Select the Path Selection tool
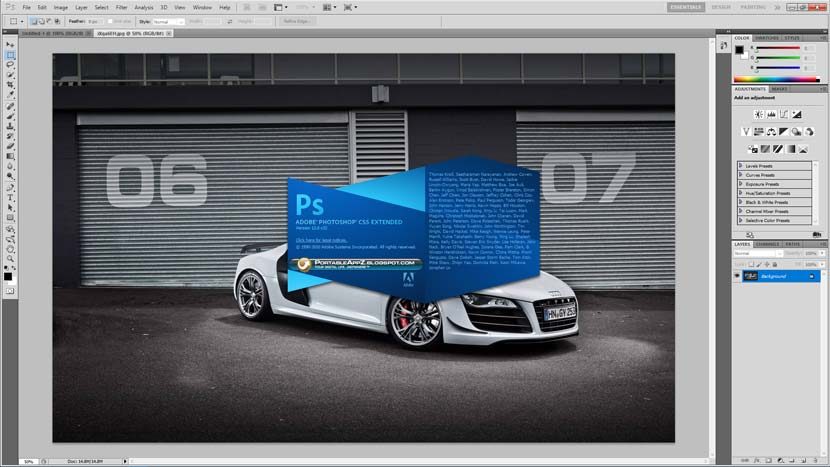This screenshot has width=830, height=467. coord(10,208)
